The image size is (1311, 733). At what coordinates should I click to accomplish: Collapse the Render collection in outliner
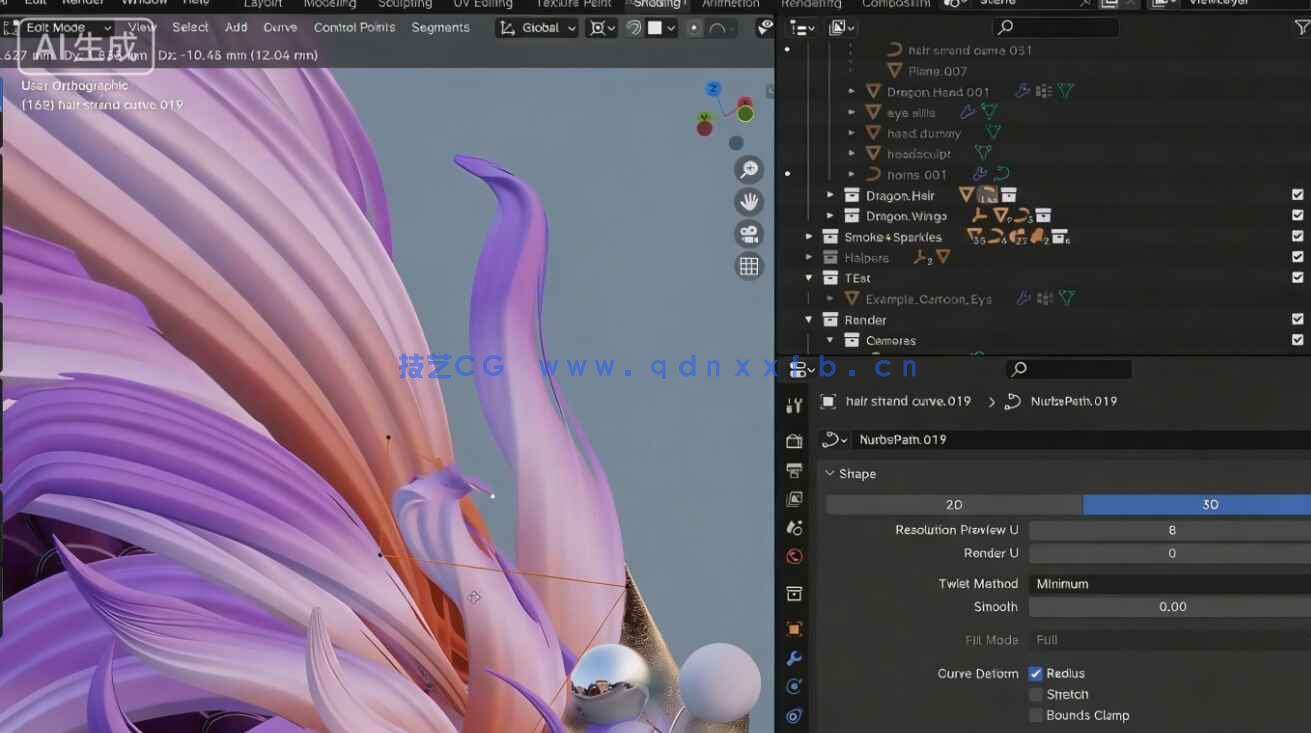click(808, 319)
